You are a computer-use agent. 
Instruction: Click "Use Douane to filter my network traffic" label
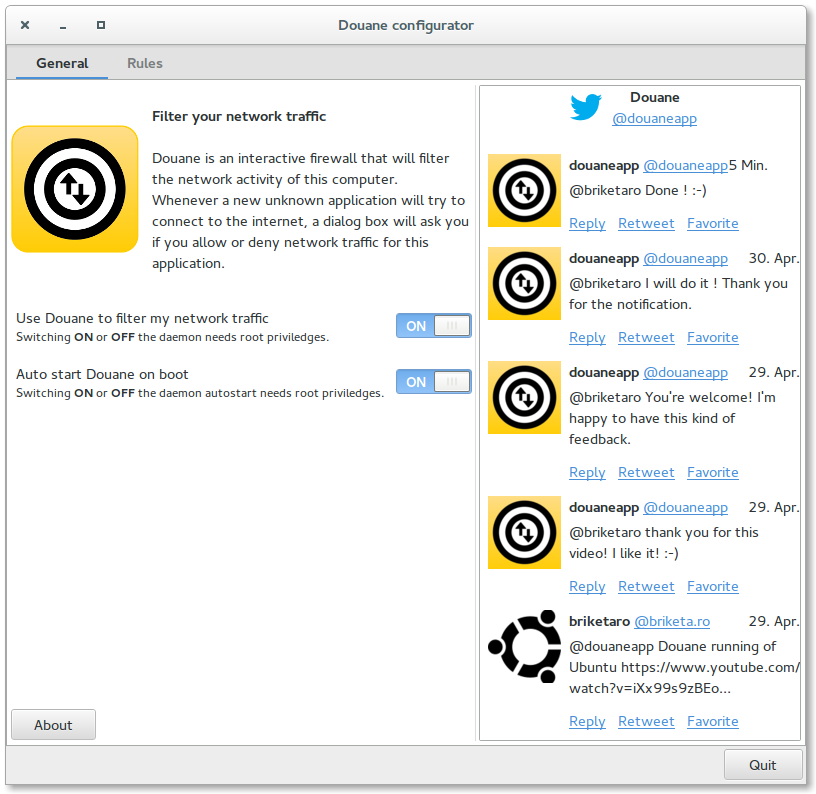click(142, 318)
